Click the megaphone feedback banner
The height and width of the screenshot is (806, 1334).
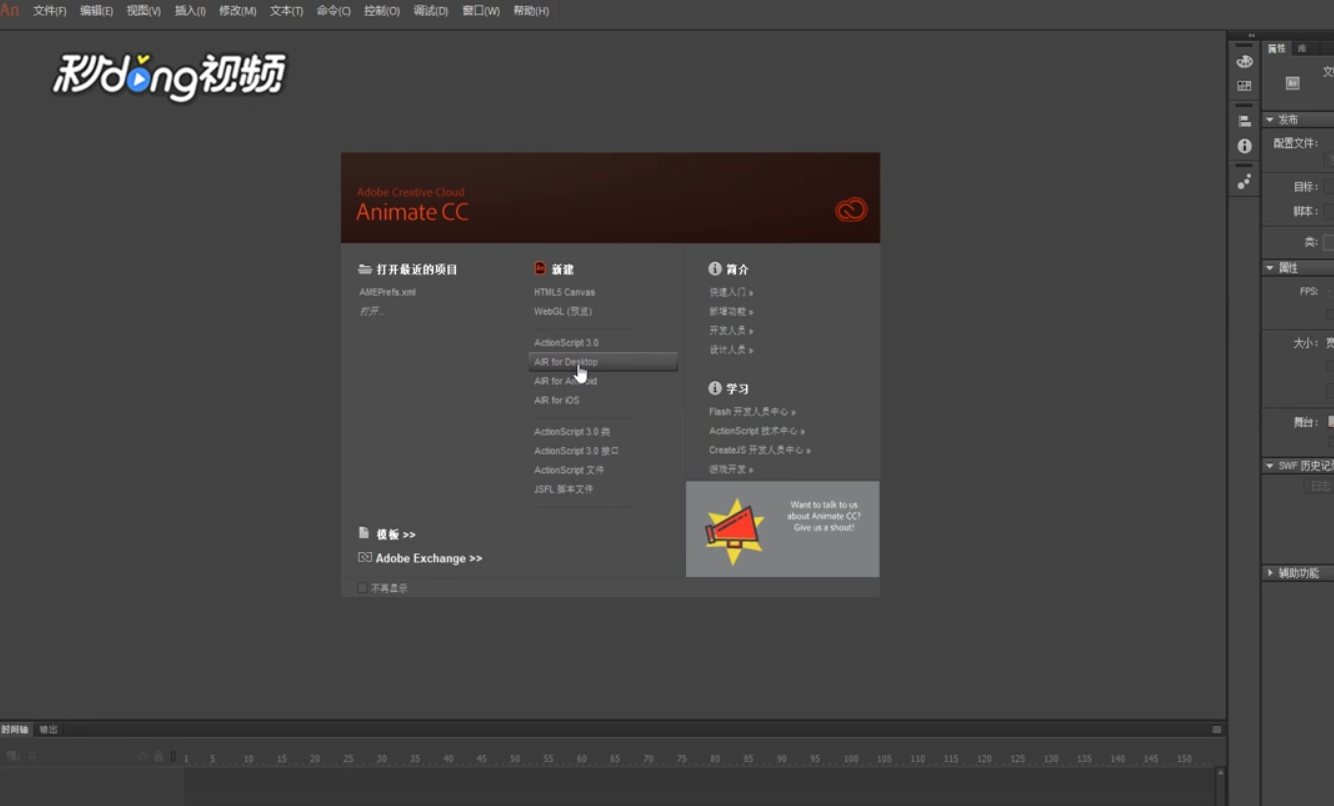[x=783, y=529]
